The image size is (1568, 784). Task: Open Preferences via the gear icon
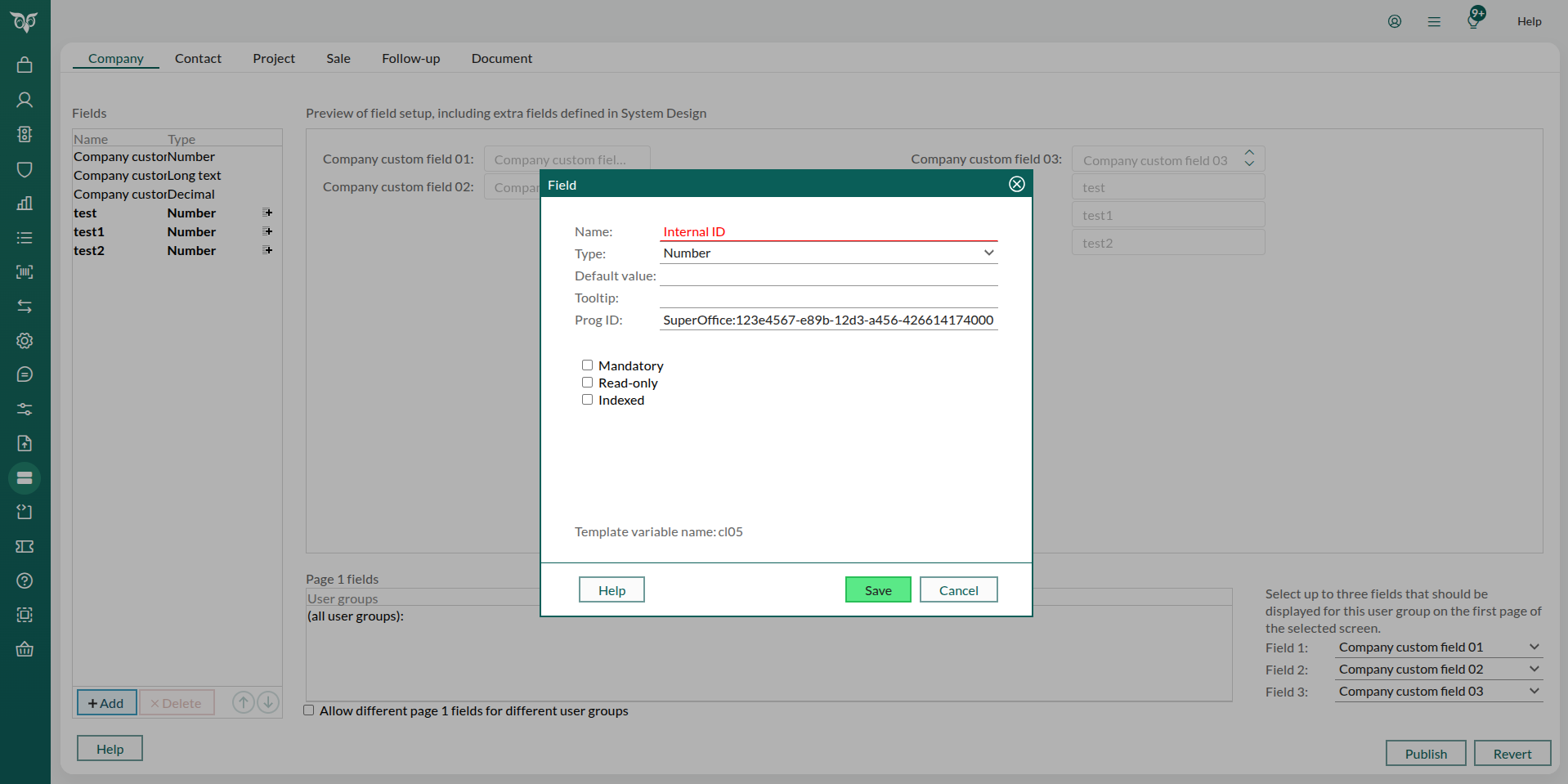(x=25, y=341)
